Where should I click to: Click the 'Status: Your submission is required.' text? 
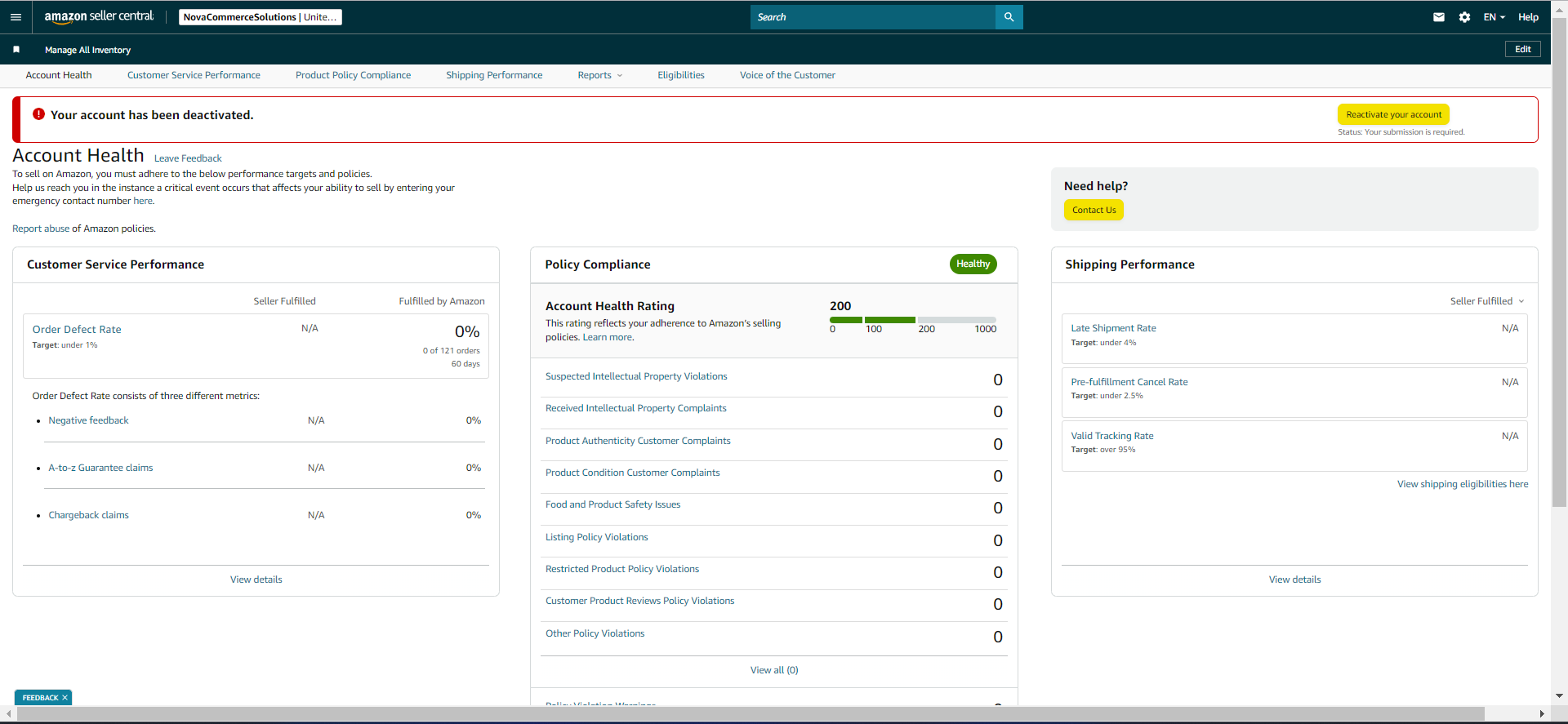click(1401, 132)
